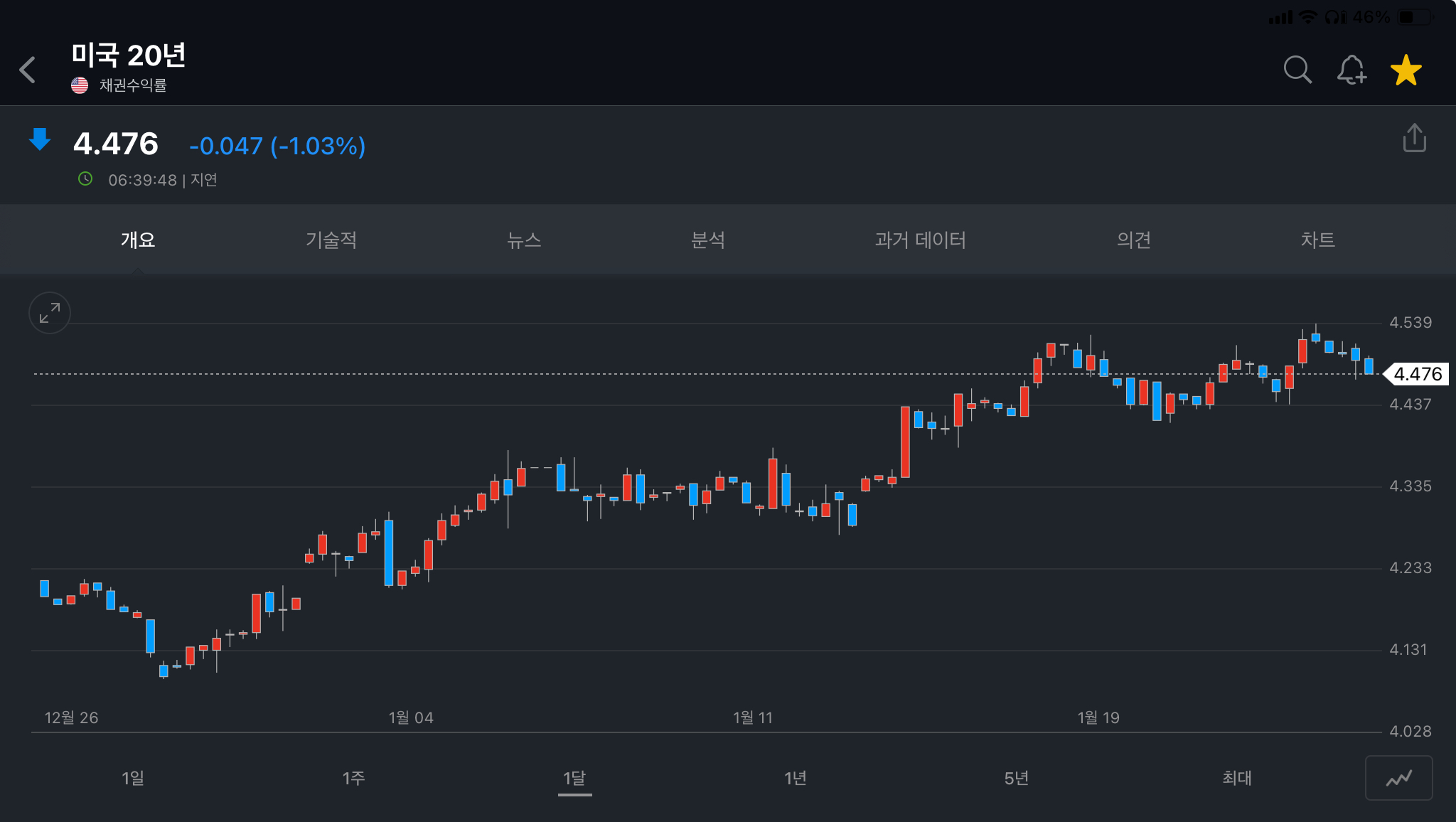Expand chart to fullscreen with arrows icon
This screenshot has width=1456, height=822.
coord(50,313)
